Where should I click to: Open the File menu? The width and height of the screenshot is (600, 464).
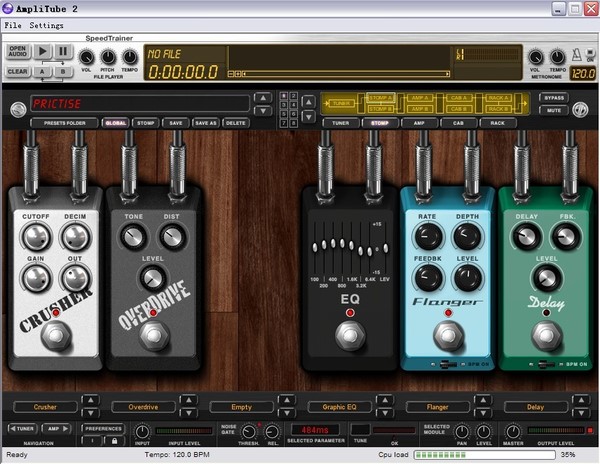(13, 25)
